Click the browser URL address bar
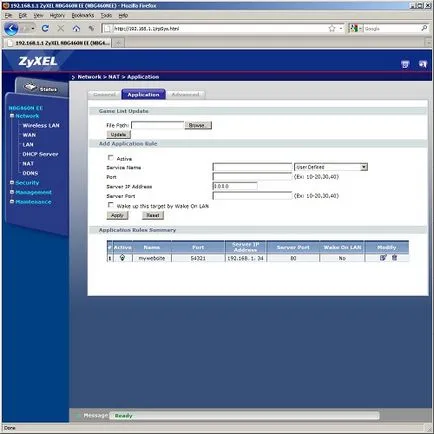 [x=219, y=29]
